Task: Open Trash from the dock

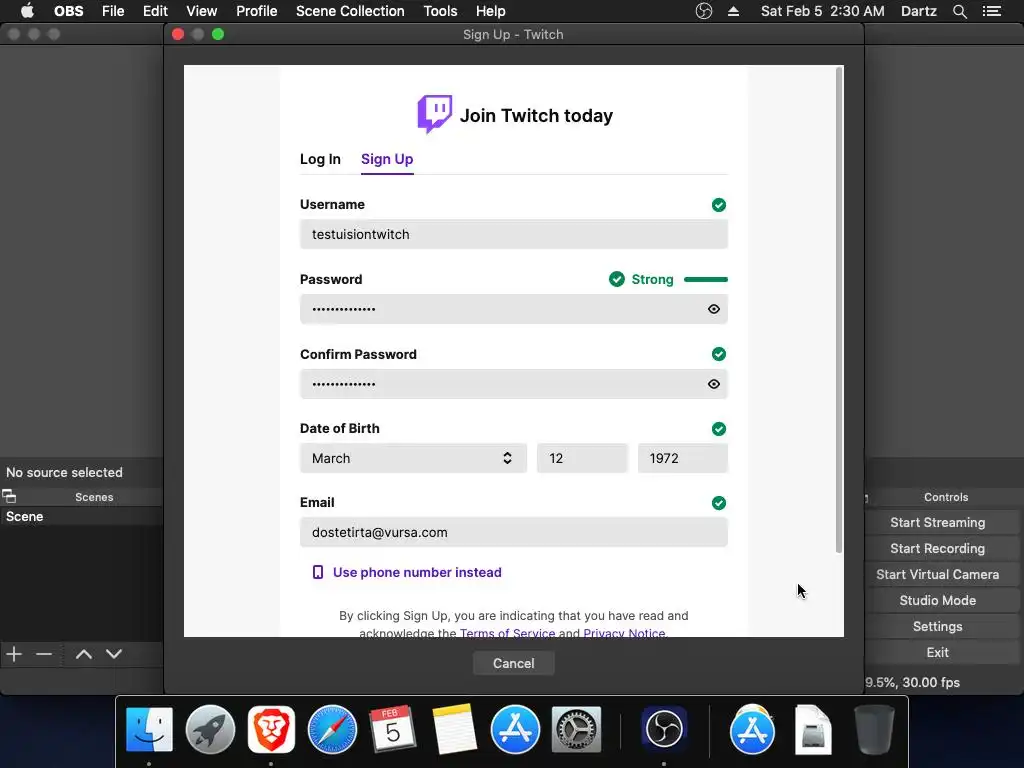Action: point(874,729)
